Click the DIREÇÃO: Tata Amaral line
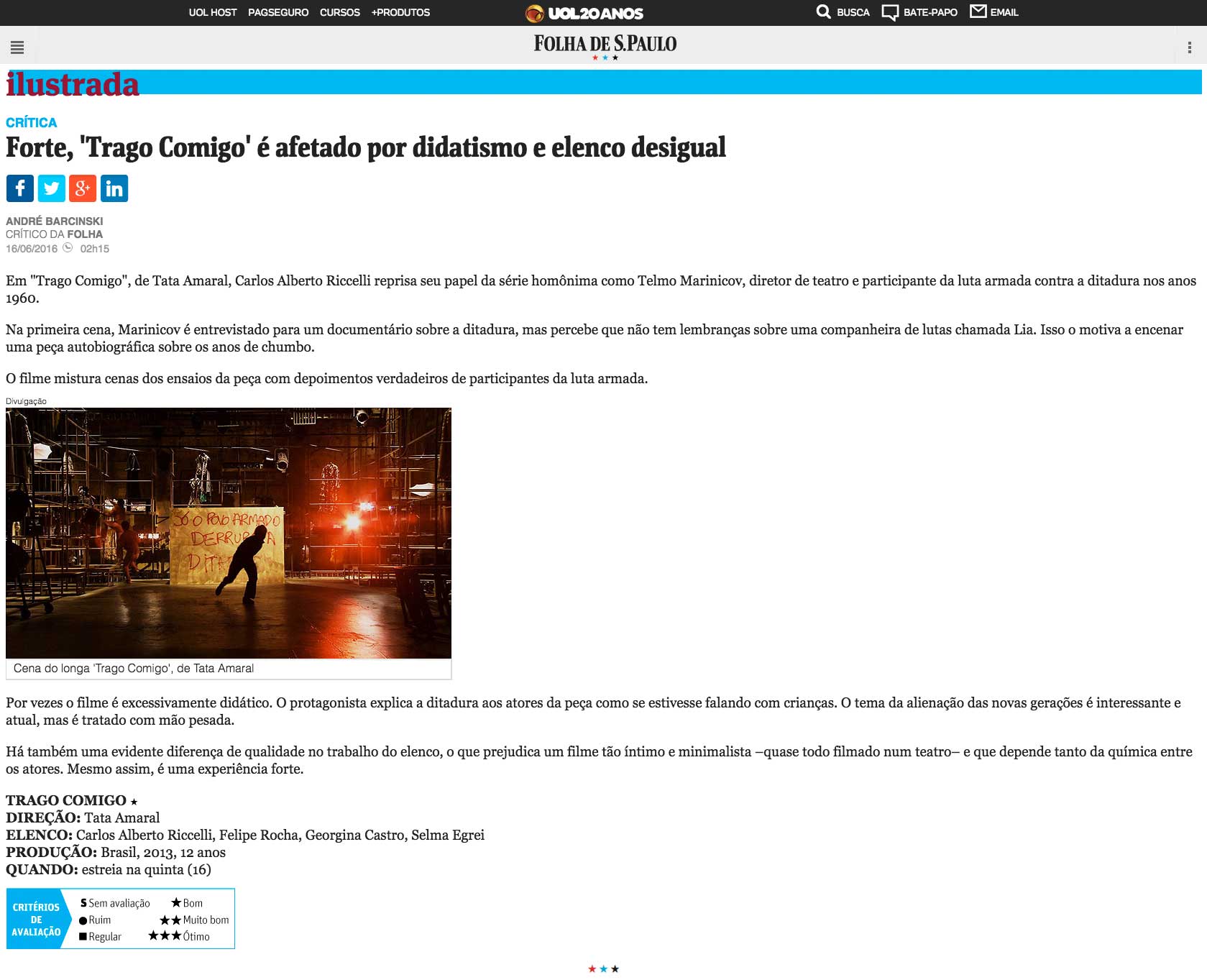The image size is (1207, 980). pyautogui.click(x=83, y=818)
